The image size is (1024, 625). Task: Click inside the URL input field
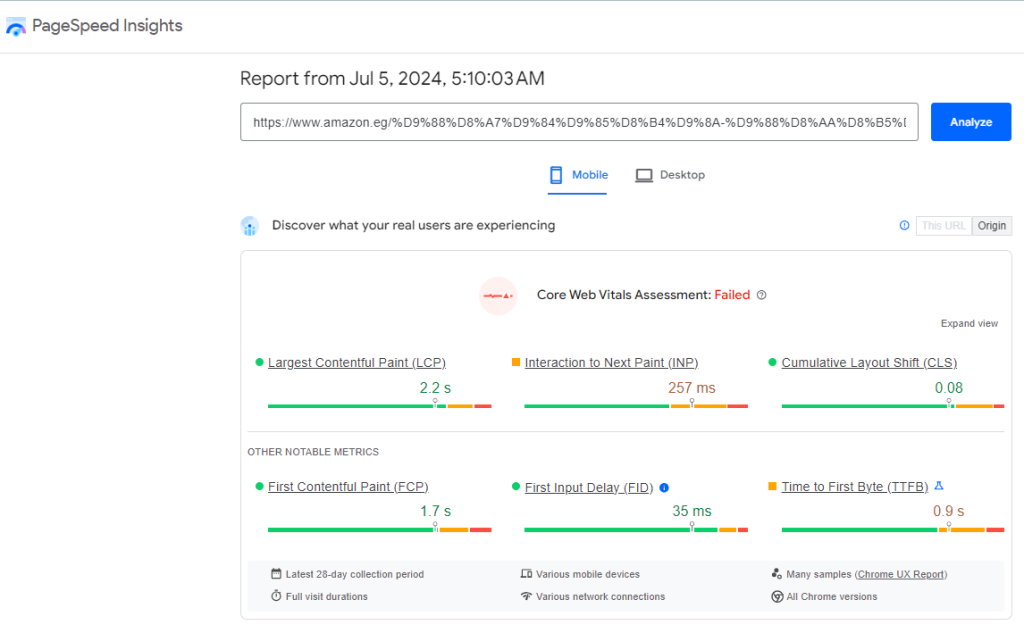point(578,121)
